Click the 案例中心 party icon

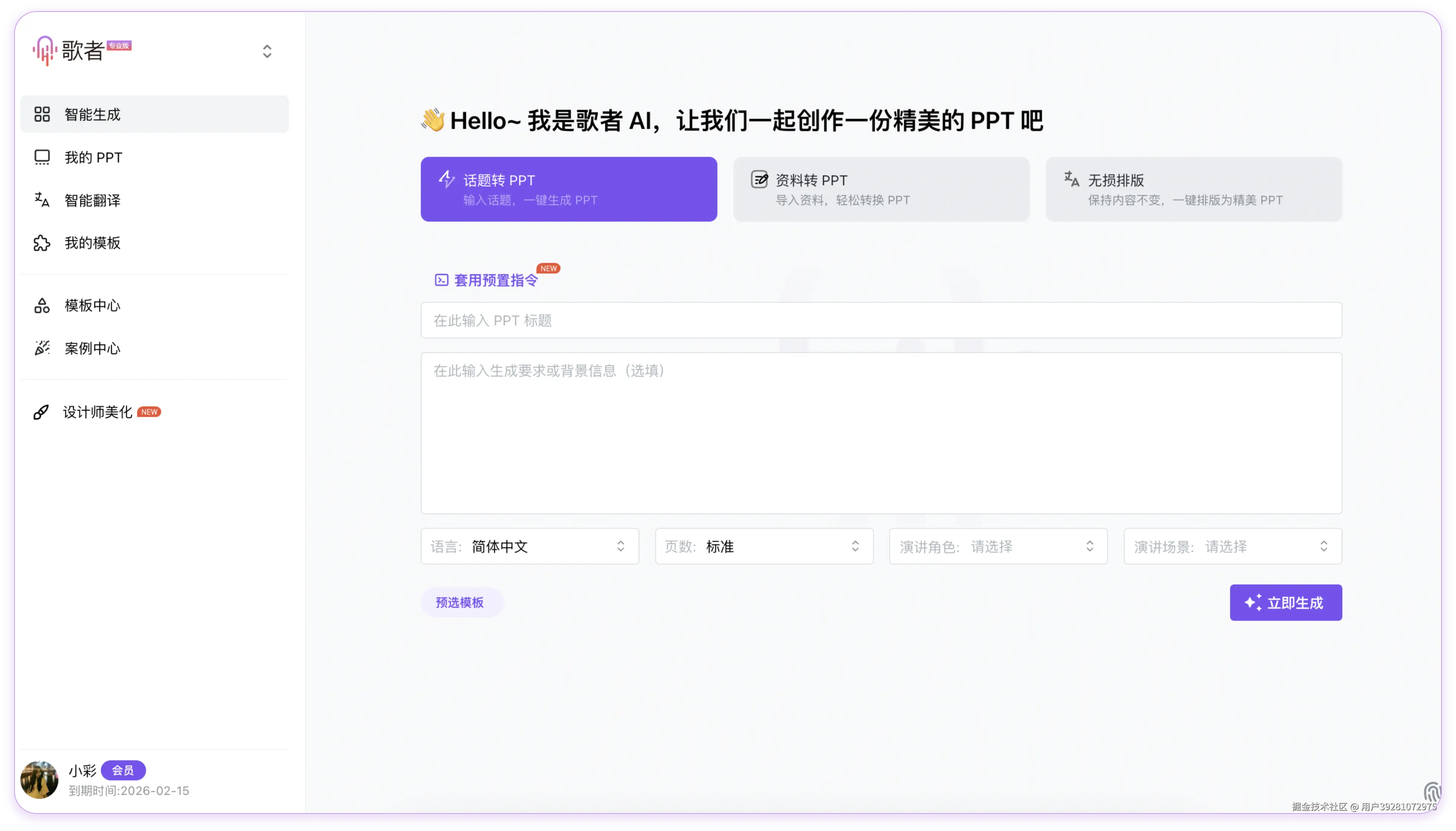click(x=42, y=348)
